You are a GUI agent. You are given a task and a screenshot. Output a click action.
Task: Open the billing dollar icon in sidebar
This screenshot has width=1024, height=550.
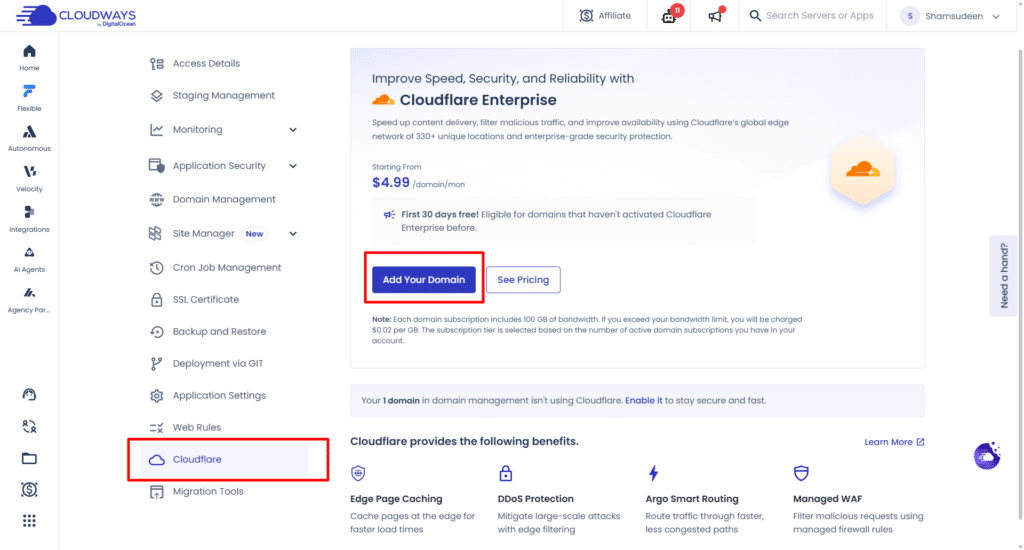29,489
